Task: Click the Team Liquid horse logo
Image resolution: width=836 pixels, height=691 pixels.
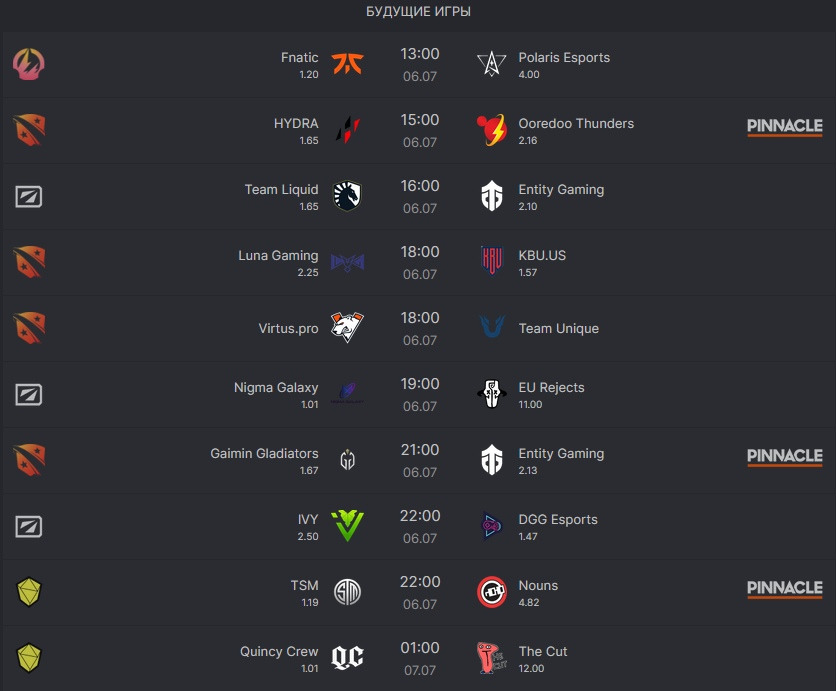Action: coord(347,196)
